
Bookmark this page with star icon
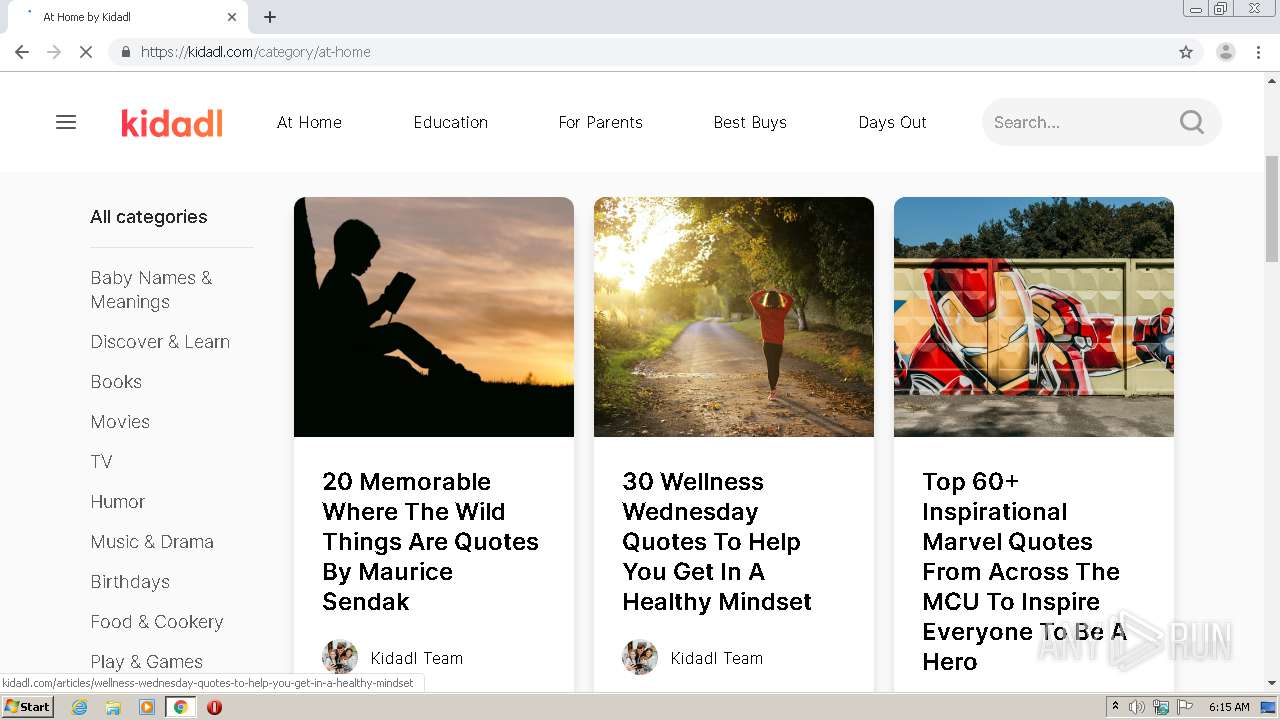(1186, 52)
